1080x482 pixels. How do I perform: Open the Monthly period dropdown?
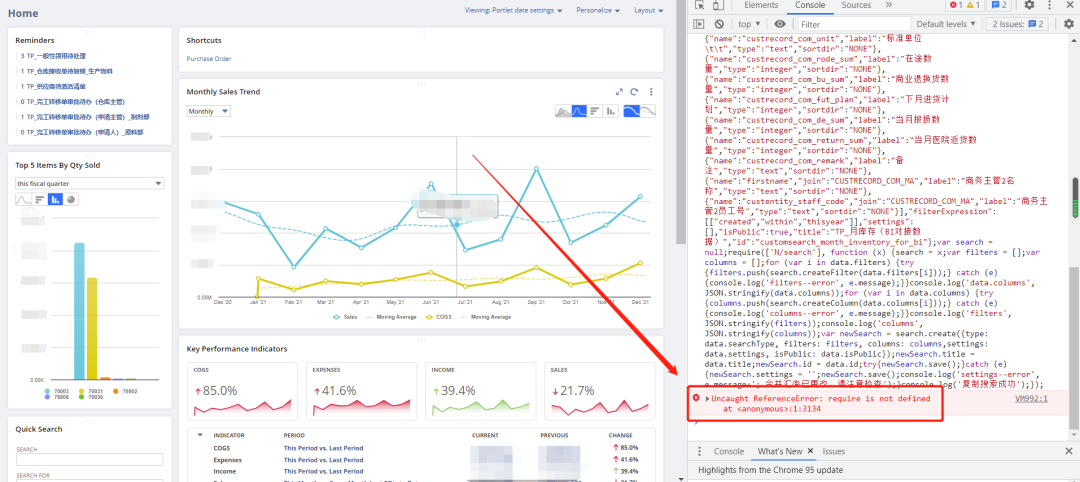209,111
